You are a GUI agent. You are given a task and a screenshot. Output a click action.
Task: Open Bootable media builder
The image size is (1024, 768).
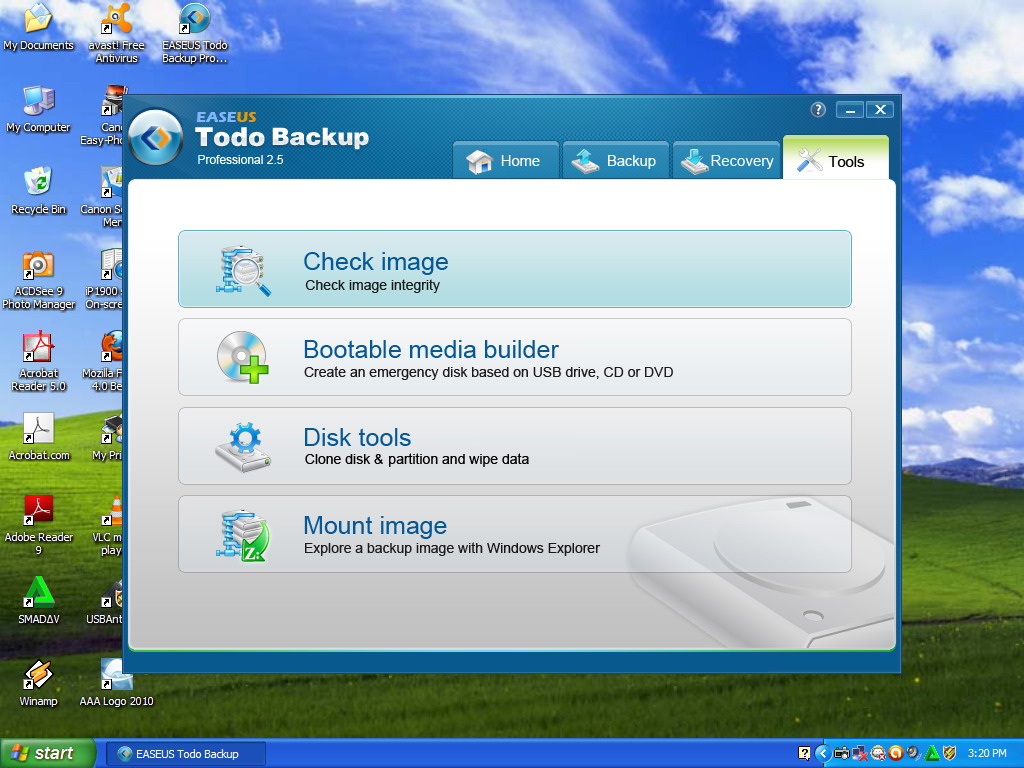tap(515, 357)
